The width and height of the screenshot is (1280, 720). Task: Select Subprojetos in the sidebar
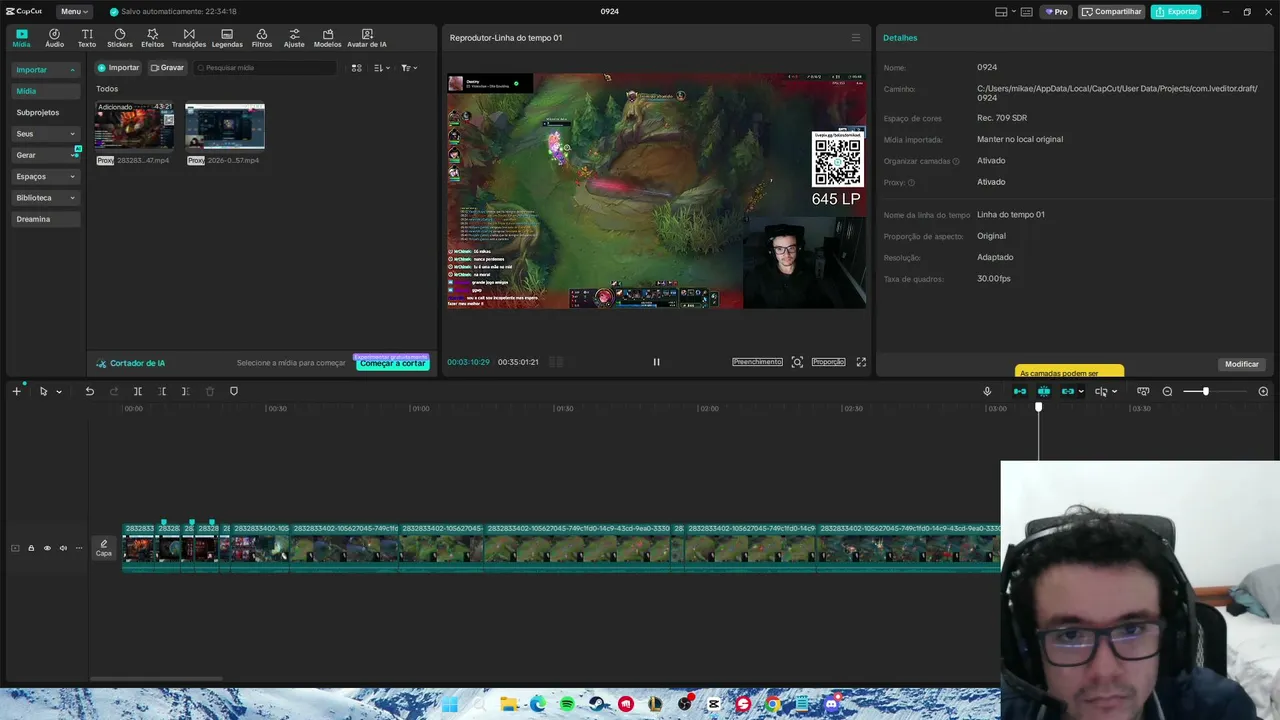[x=38, y=112]
